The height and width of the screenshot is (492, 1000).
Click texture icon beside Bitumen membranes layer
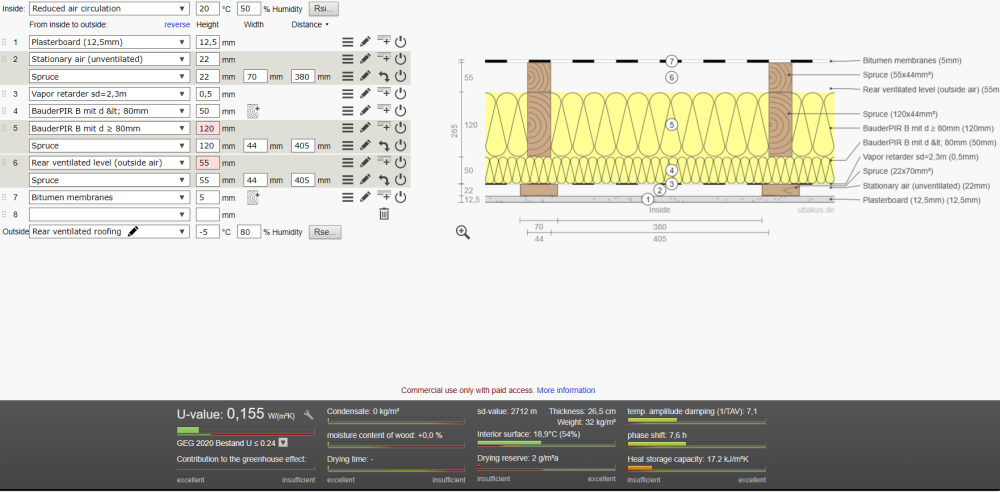point(253,197)
